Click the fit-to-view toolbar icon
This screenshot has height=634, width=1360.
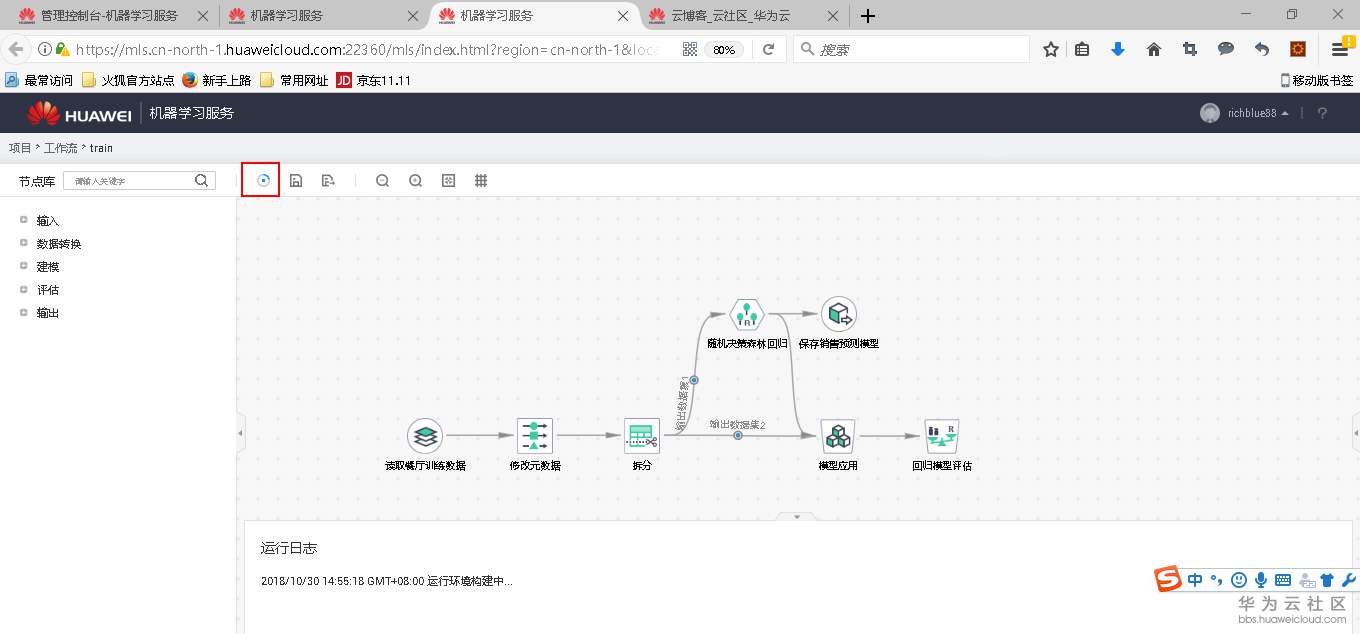pos(448,180)
